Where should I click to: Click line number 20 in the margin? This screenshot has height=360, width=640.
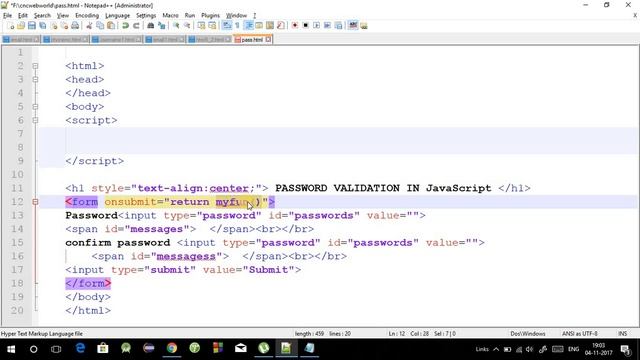click(x=17, y=310)
